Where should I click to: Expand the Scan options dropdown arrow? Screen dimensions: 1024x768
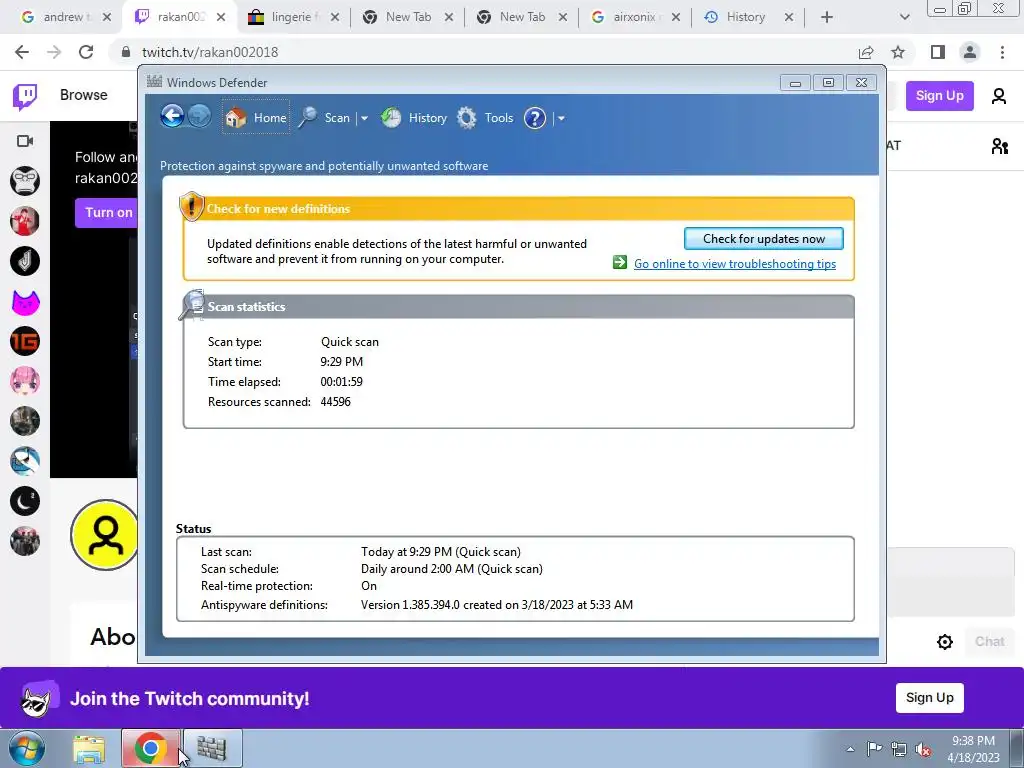(364, 118)
